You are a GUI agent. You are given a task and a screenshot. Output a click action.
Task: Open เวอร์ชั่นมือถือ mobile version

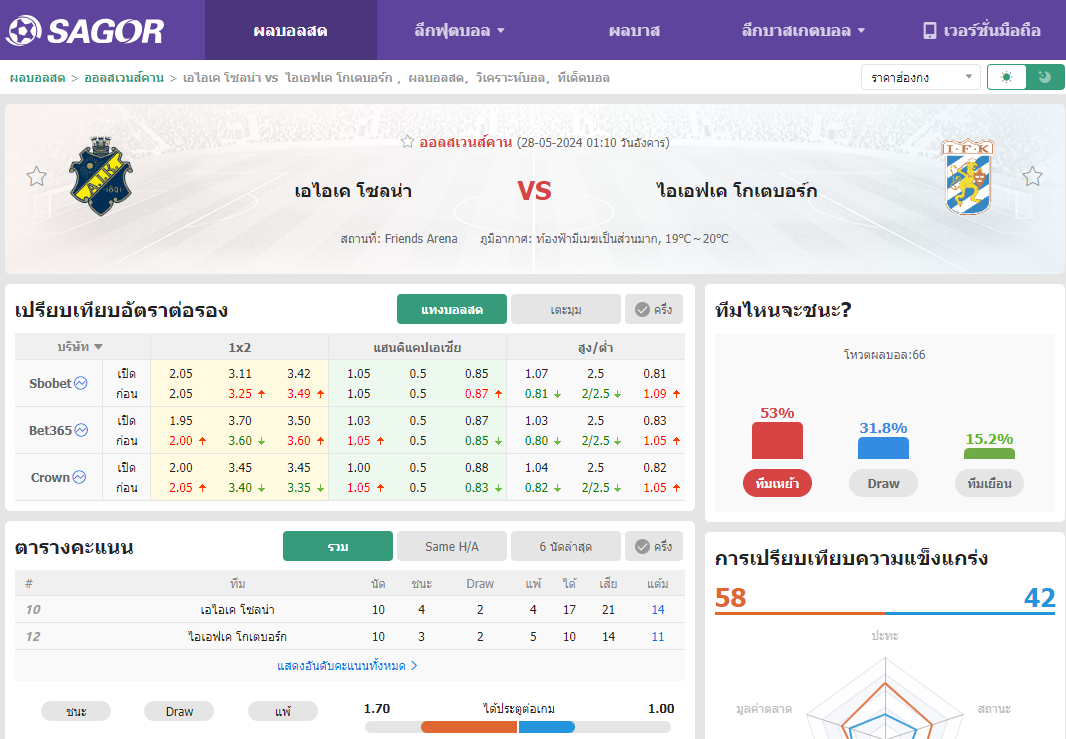click(982, 31)
